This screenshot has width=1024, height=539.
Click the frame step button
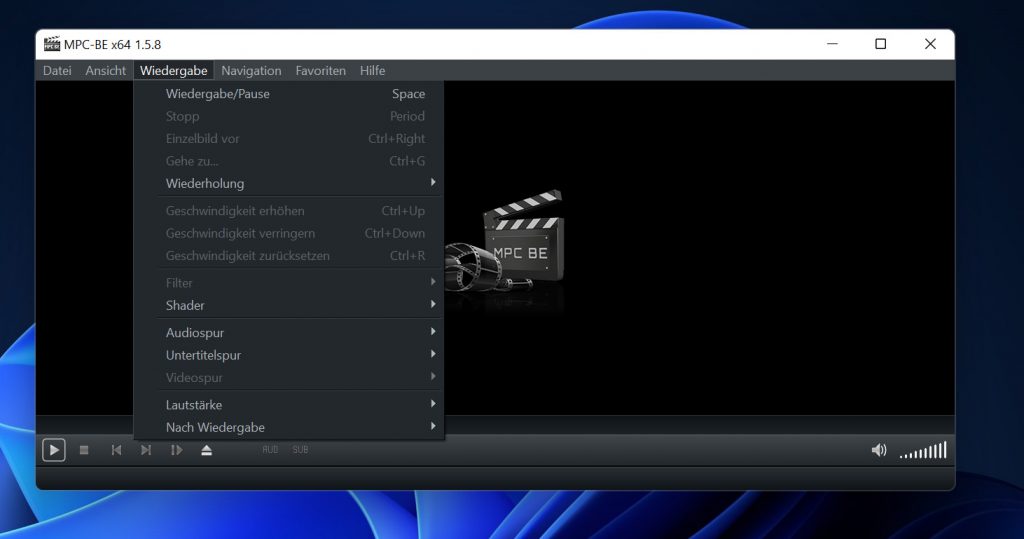(x=176, y=450)
